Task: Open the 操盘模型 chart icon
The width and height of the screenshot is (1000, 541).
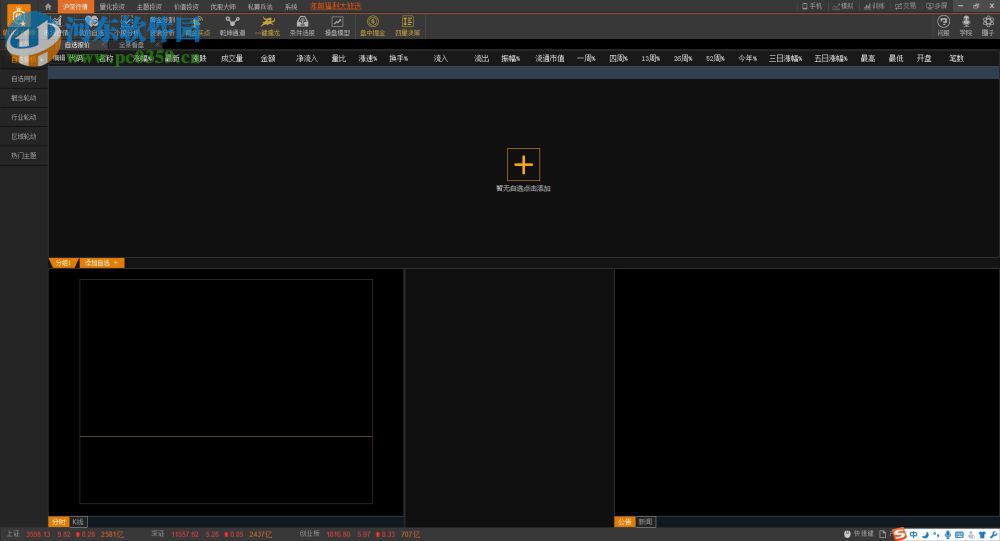Action: [x=337, y=25]
